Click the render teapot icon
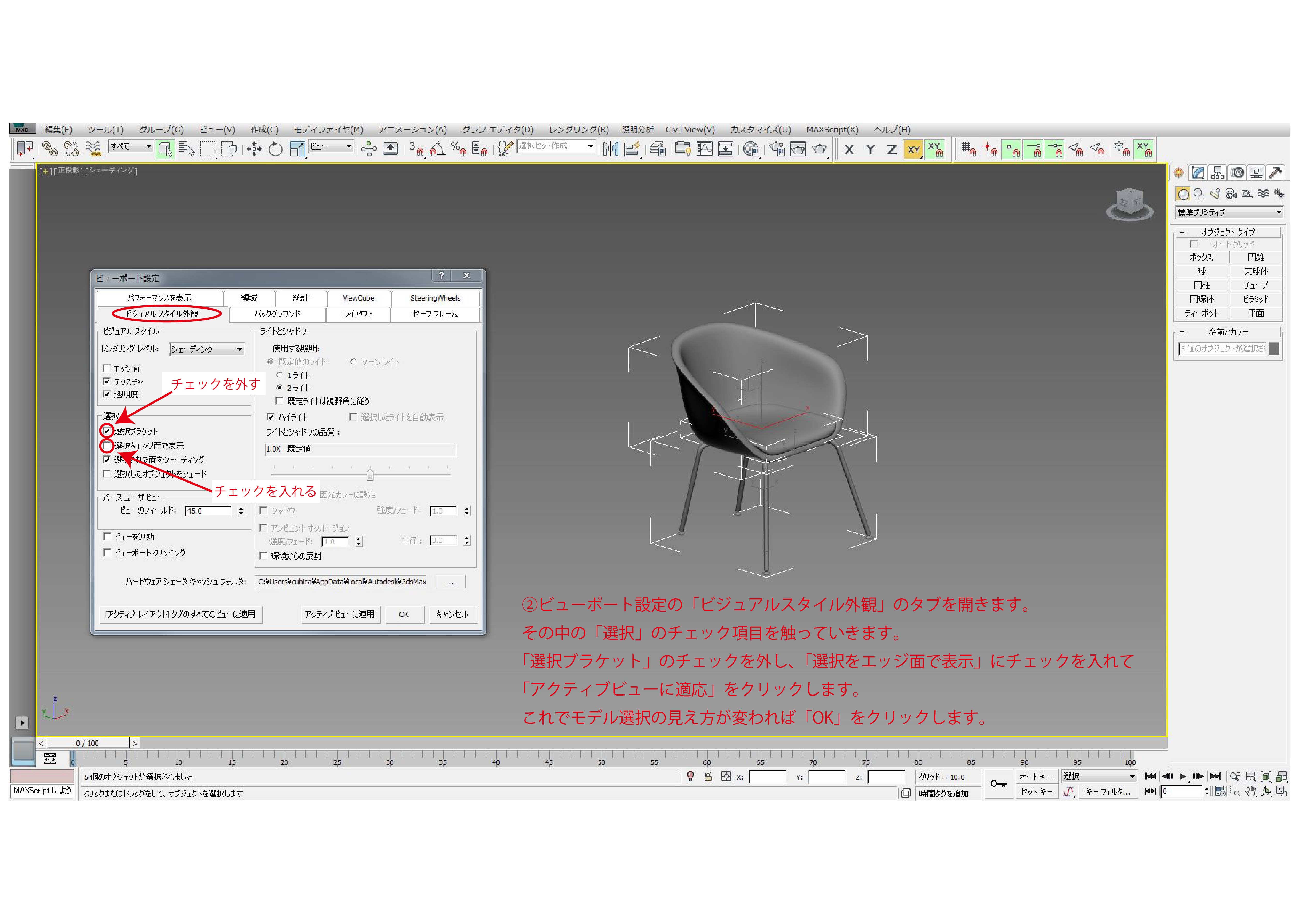This screenshot has width=1299, height=924. pyautogui.click(x=819, y=149)
